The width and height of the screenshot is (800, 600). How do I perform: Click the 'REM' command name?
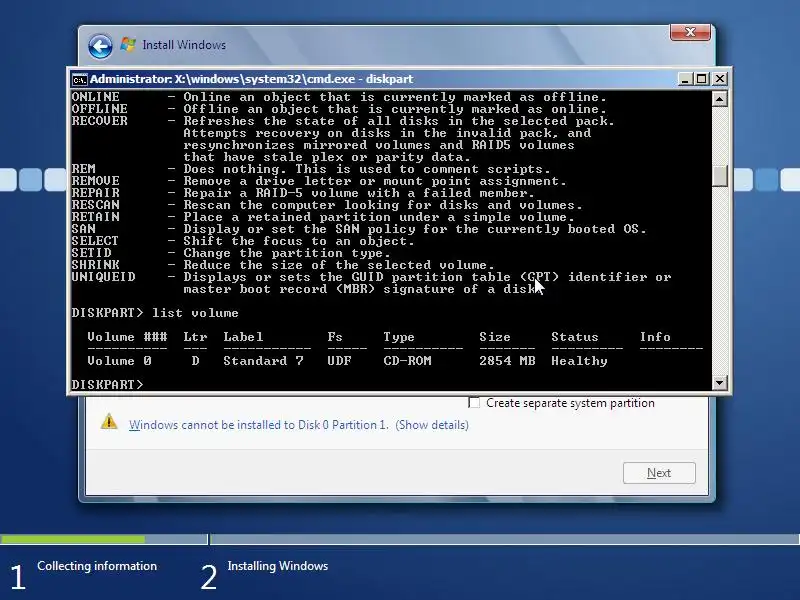(x=83, y=169)
